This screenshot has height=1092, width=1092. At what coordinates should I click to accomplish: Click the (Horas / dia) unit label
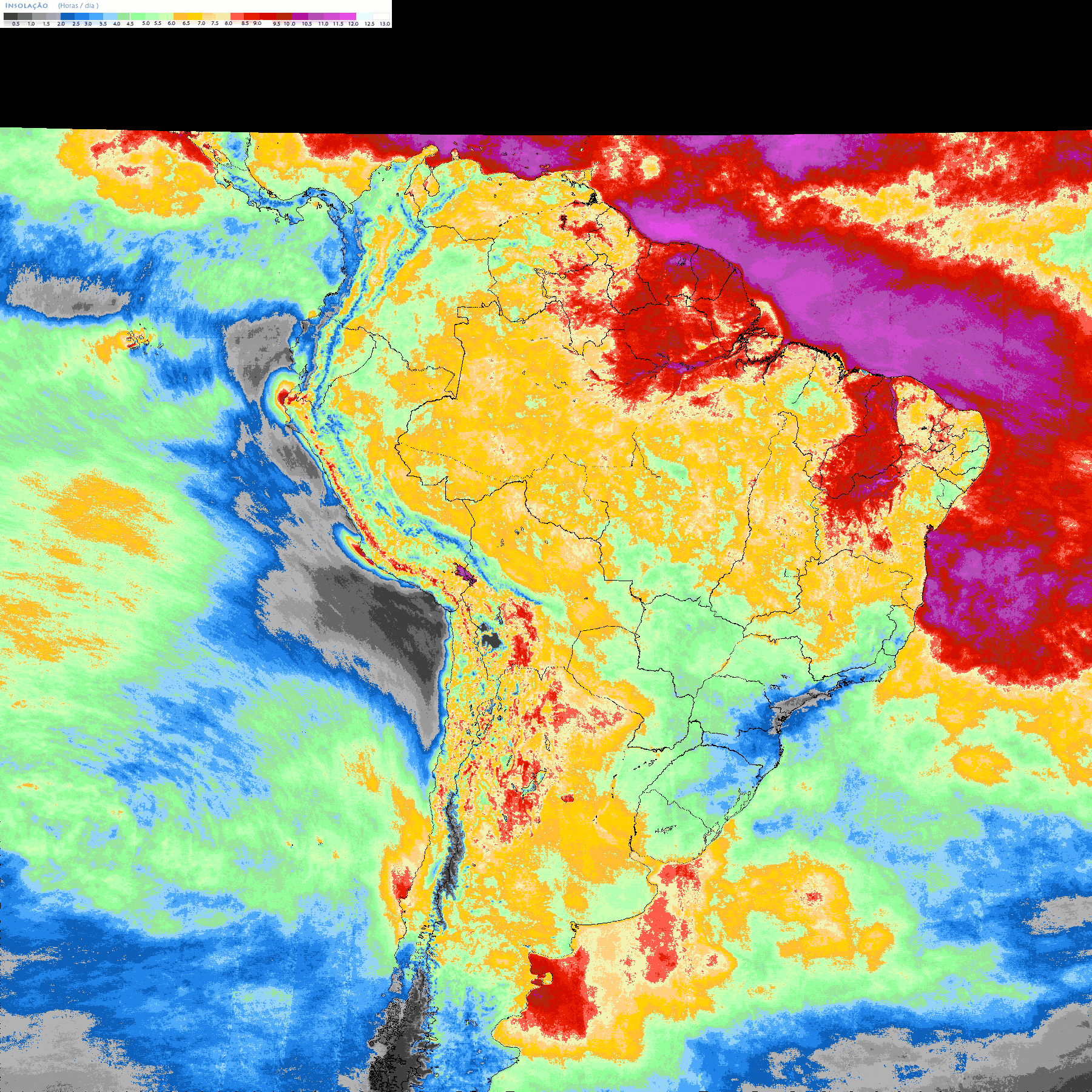point(78,5)
